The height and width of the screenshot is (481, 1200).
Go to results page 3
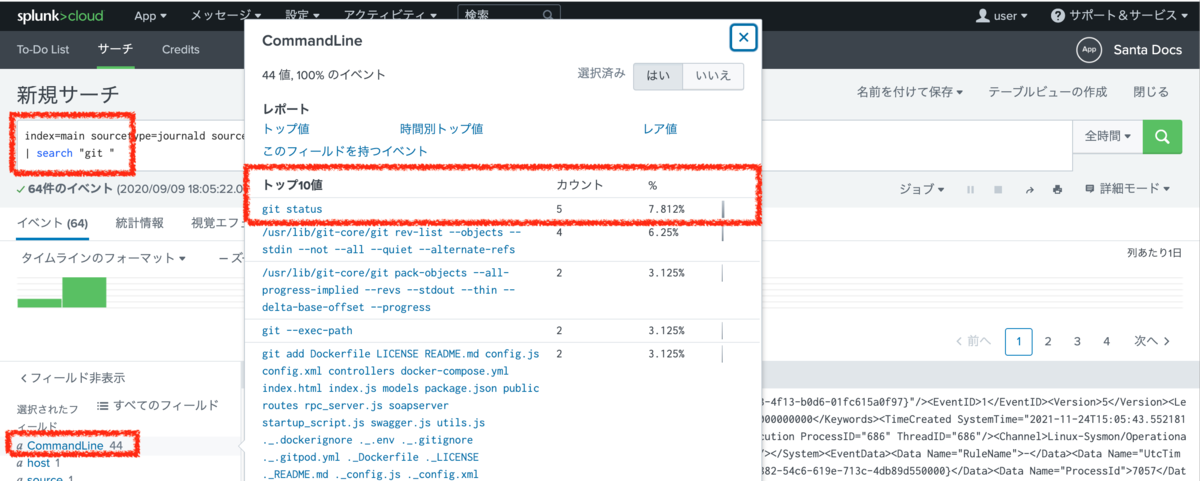(1077, 341)
